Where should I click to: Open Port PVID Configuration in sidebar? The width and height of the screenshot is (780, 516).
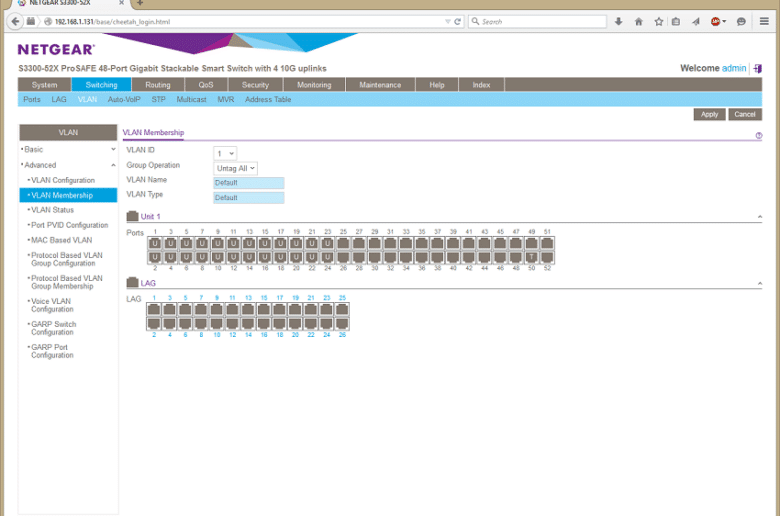[x=69, y=225]
